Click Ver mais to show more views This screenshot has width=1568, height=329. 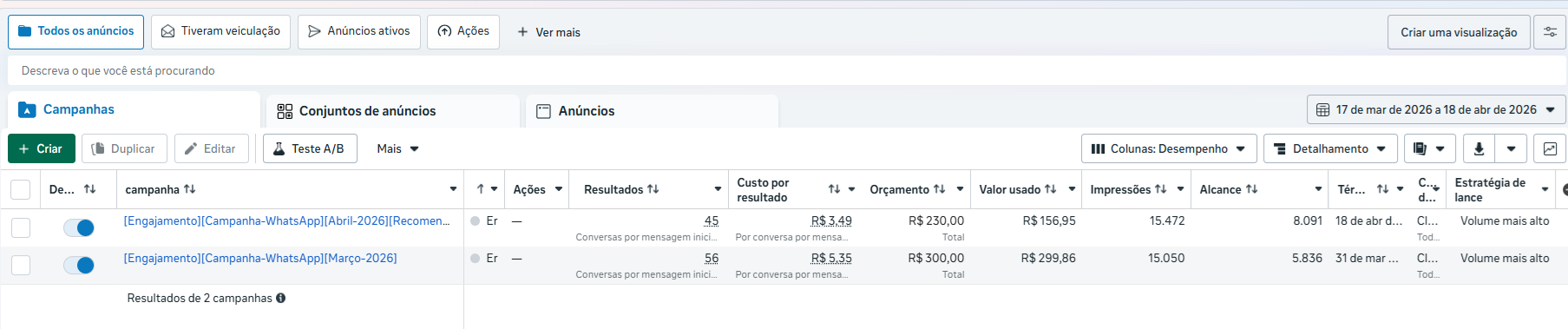(548, 32)
